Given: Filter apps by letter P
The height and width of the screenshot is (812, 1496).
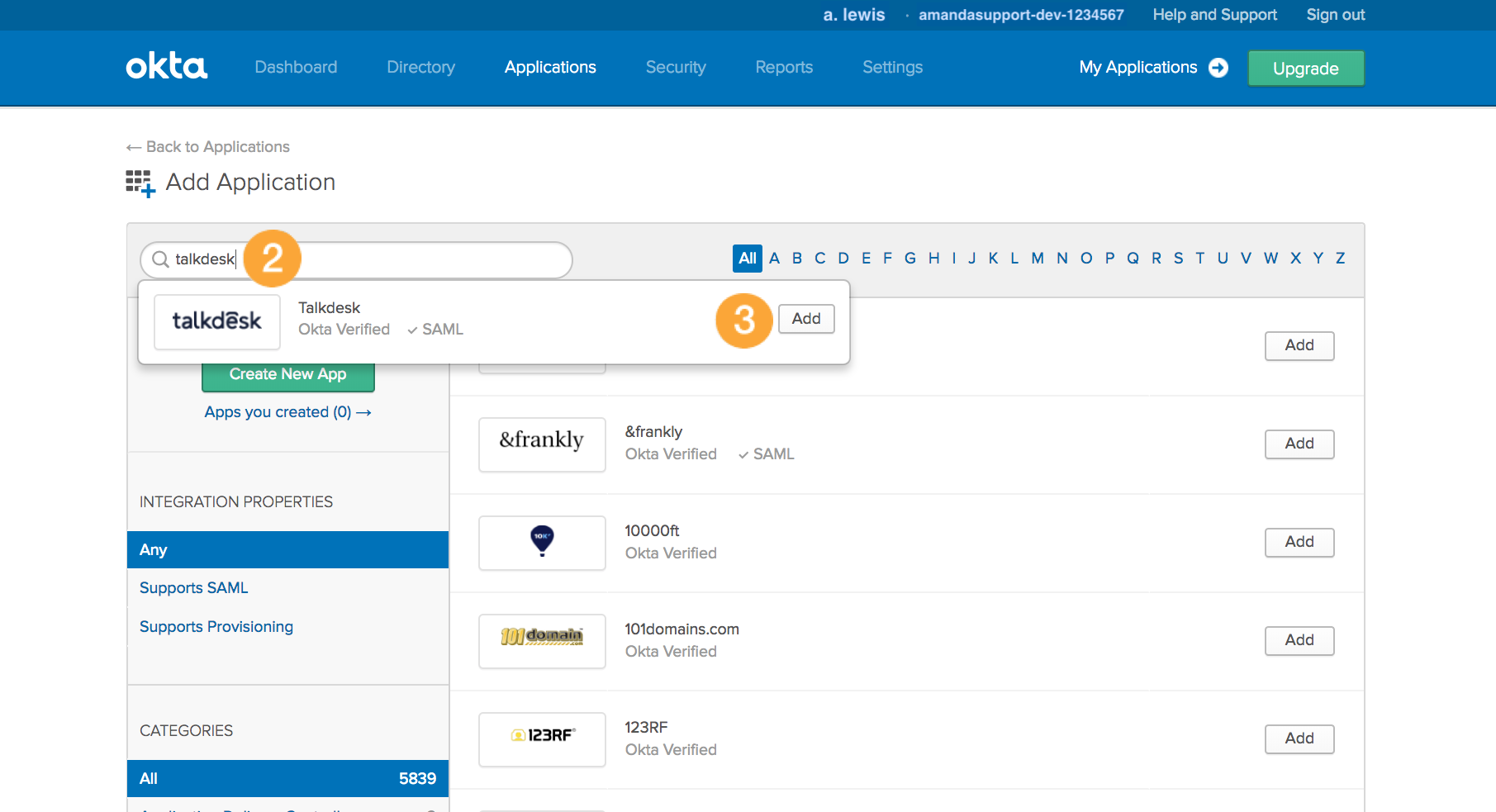Looking at the screenshot, I should [1109, 259].
